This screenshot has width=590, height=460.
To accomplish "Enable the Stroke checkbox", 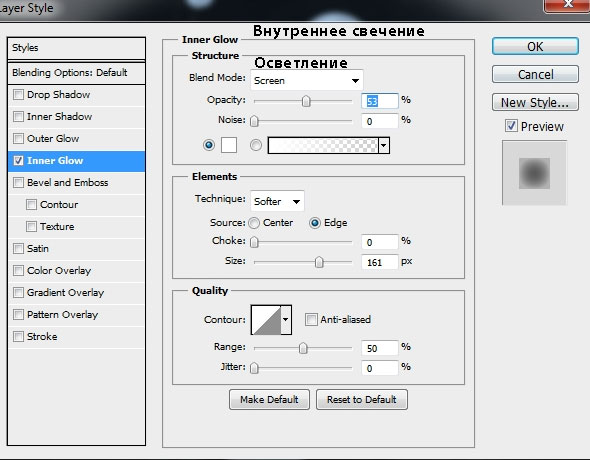I will coord(18,336).
